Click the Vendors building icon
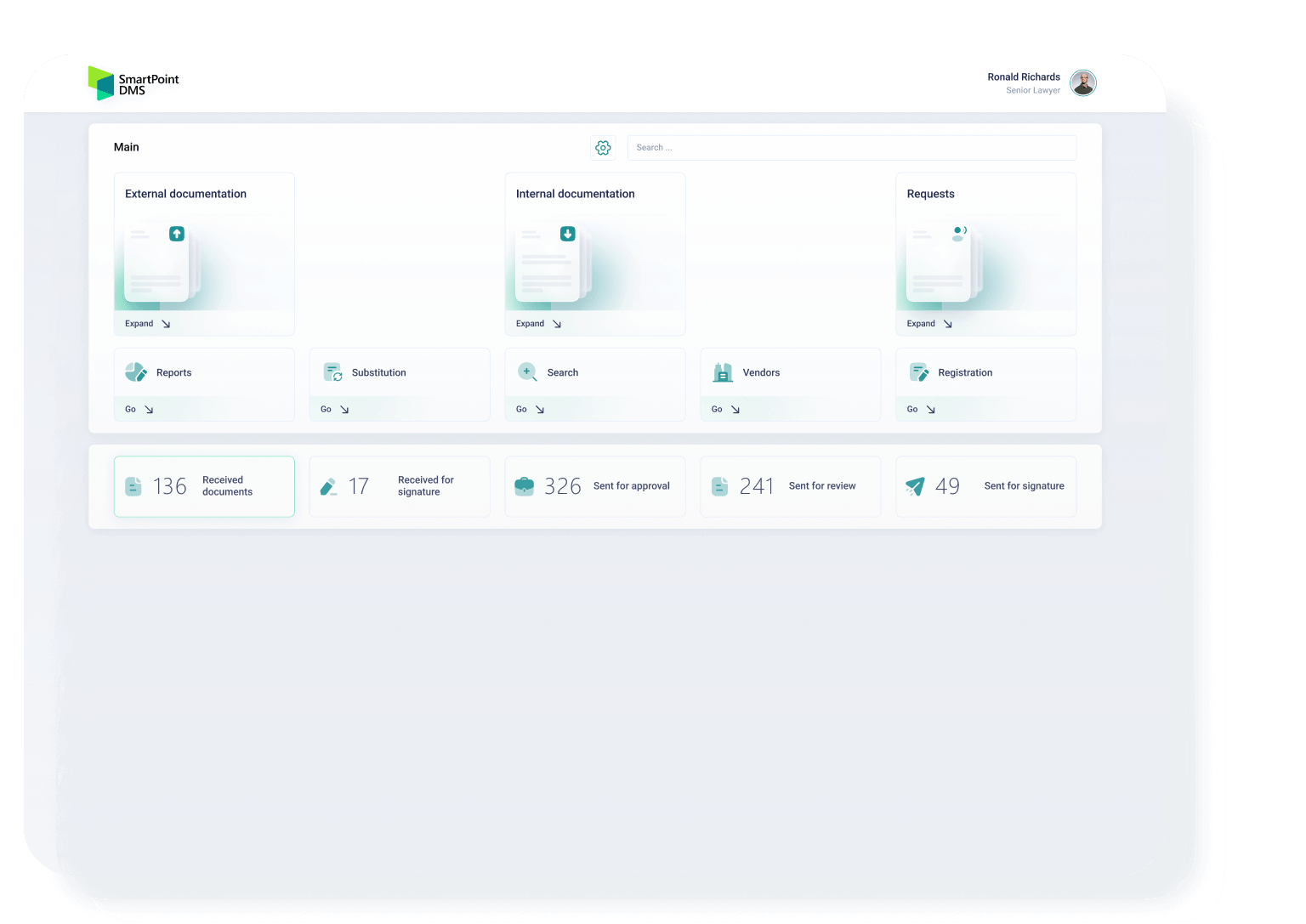 click(x=722, y=371)
